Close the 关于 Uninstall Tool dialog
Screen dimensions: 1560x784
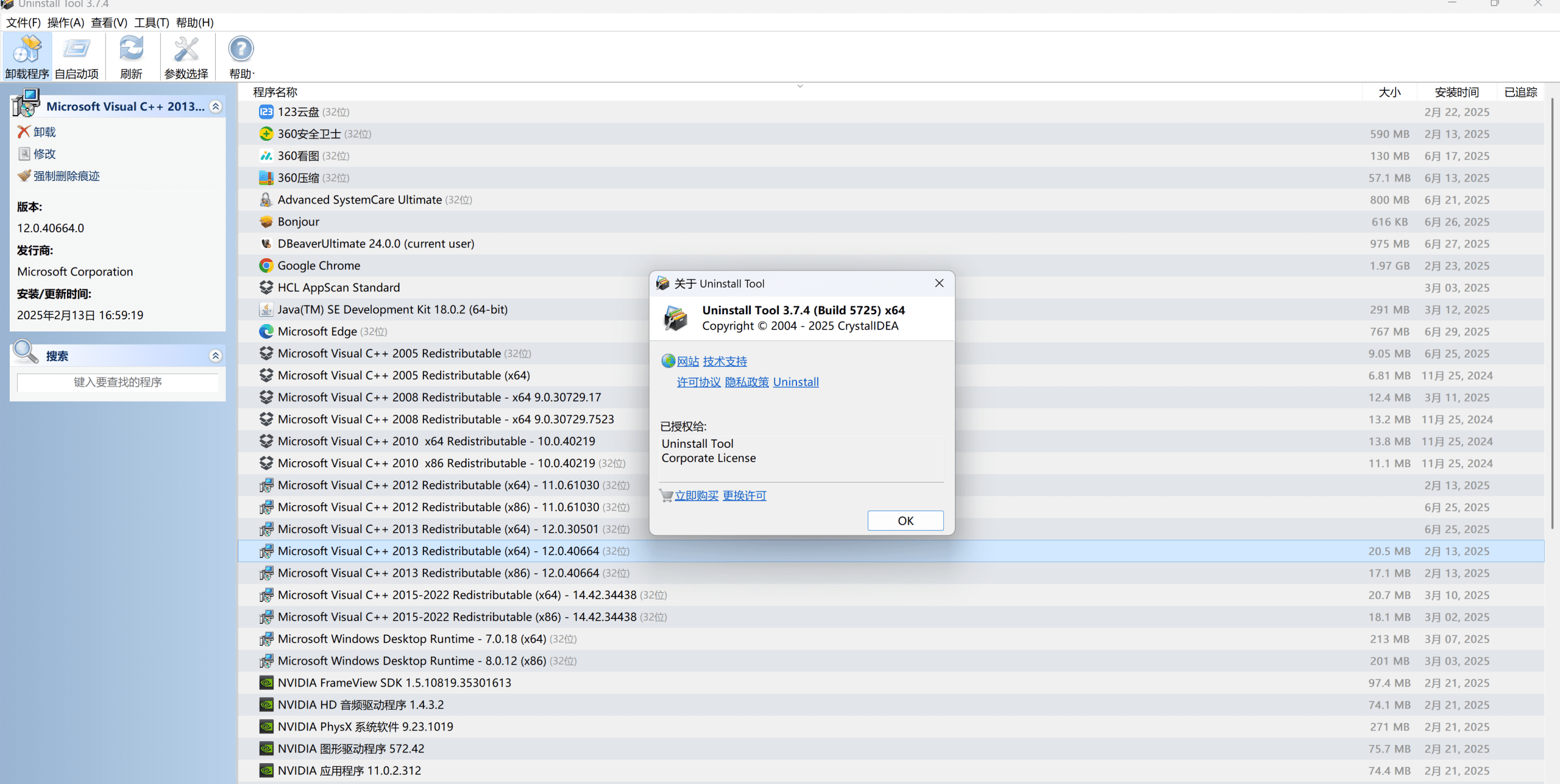939,283
